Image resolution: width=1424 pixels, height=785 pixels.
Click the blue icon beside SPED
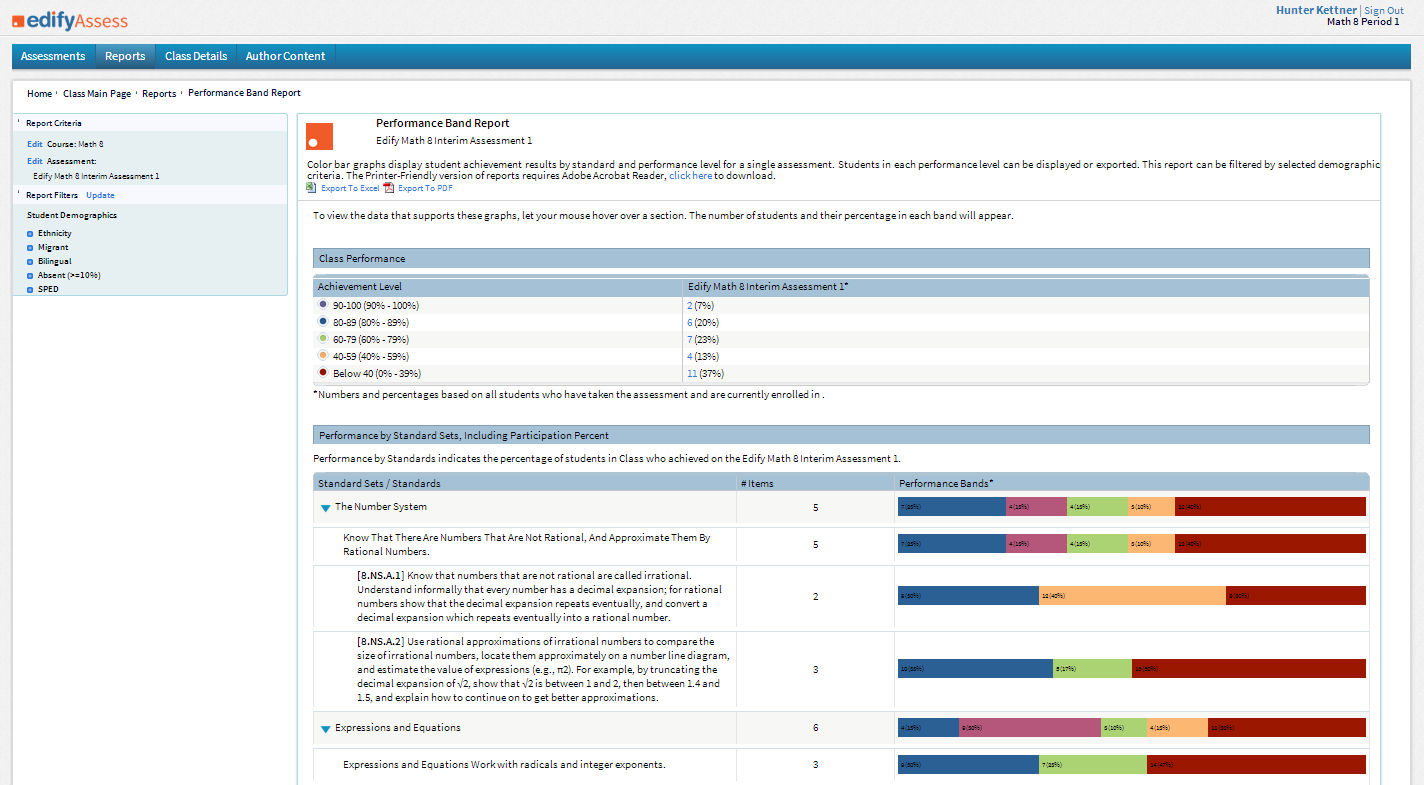[x=30, y=290]
